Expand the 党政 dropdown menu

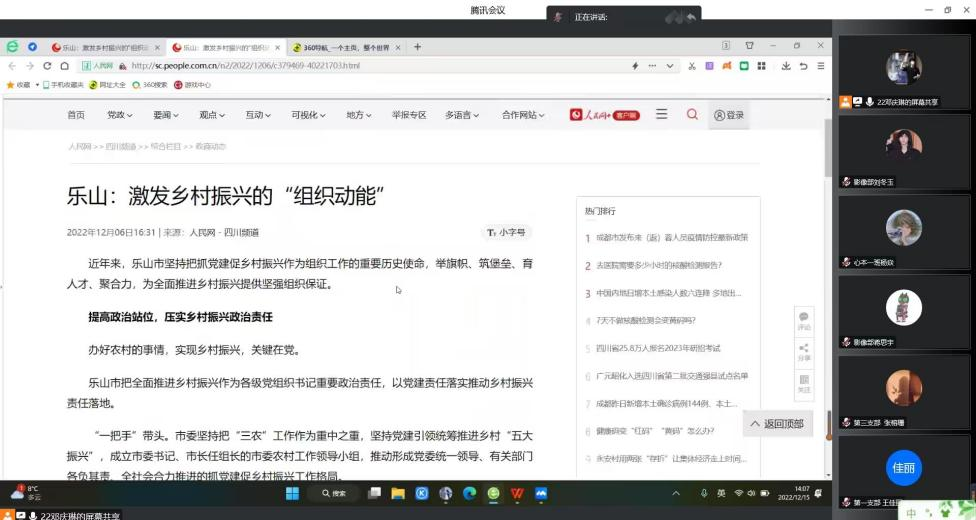(x=121, y=115)
